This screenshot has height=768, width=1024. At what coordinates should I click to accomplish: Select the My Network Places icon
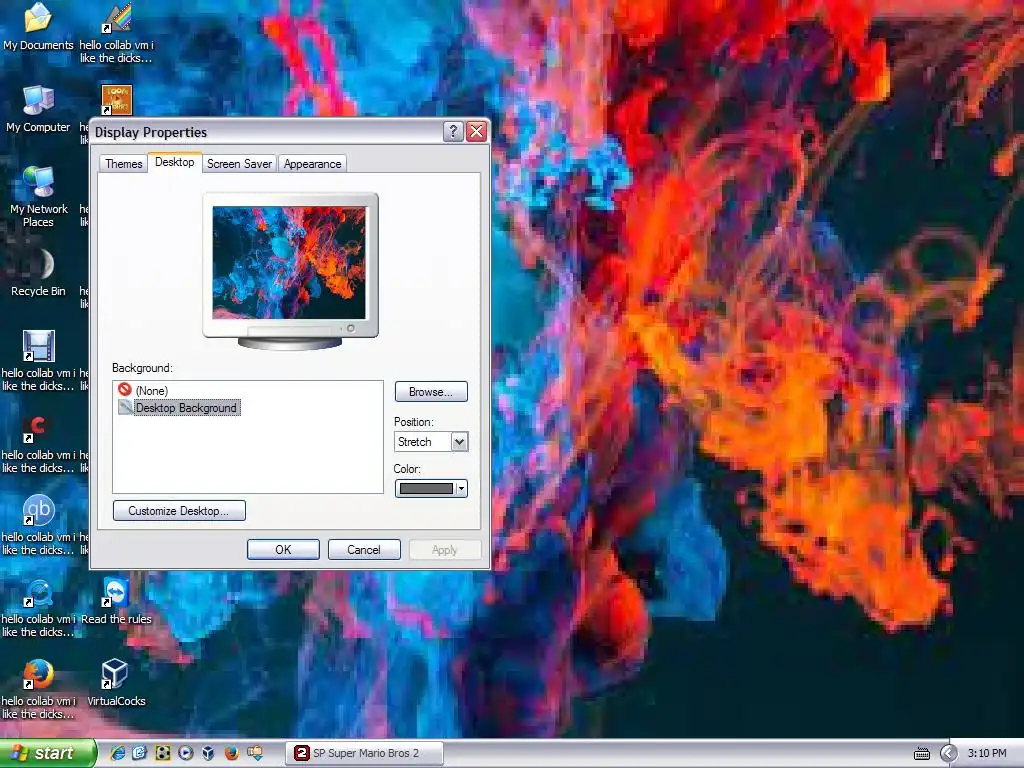tap(38, 182)
